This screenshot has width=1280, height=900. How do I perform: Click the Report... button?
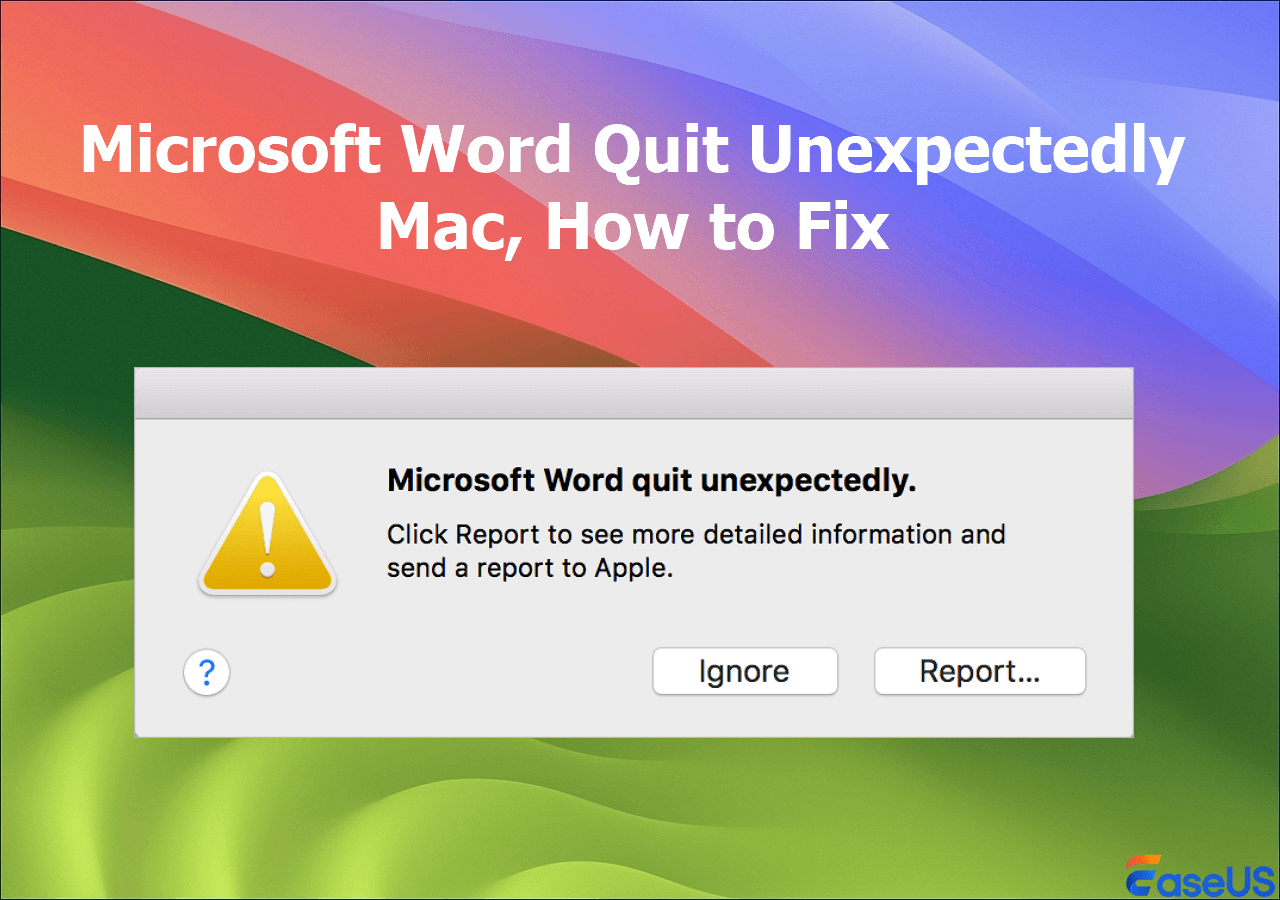tap(979, 671)
